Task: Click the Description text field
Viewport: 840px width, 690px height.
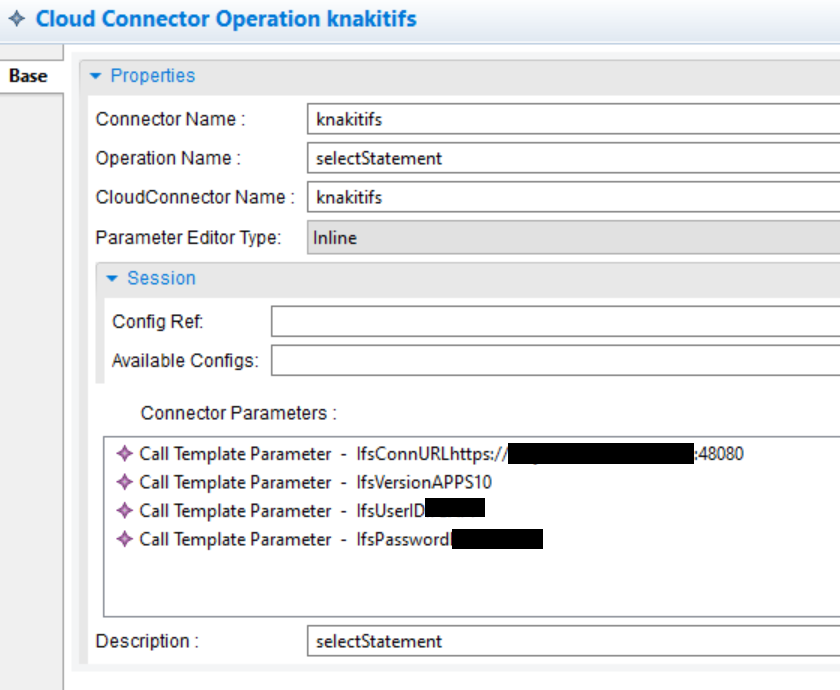Action: [572, 641]
